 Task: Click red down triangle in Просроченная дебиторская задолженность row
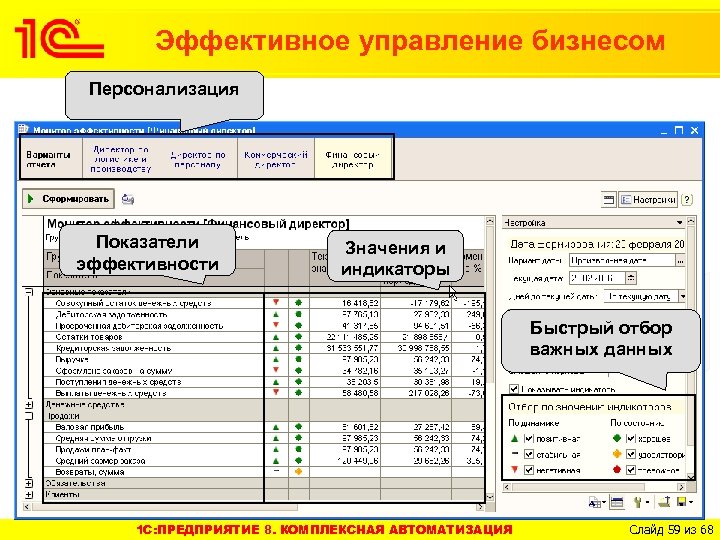coord(276,325)
